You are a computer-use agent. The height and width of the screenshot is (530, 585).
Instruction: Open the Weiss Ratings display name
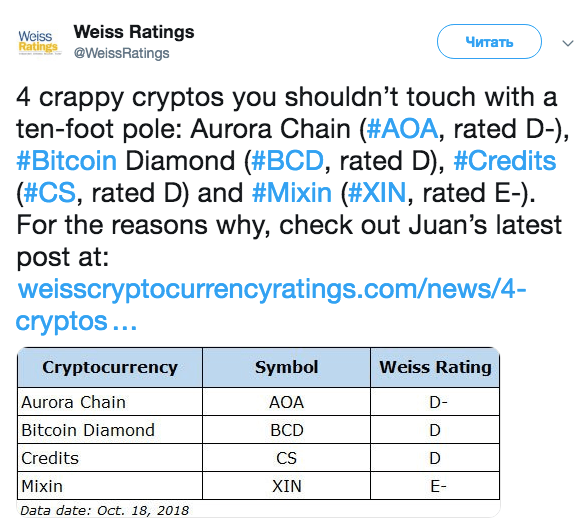134,32
